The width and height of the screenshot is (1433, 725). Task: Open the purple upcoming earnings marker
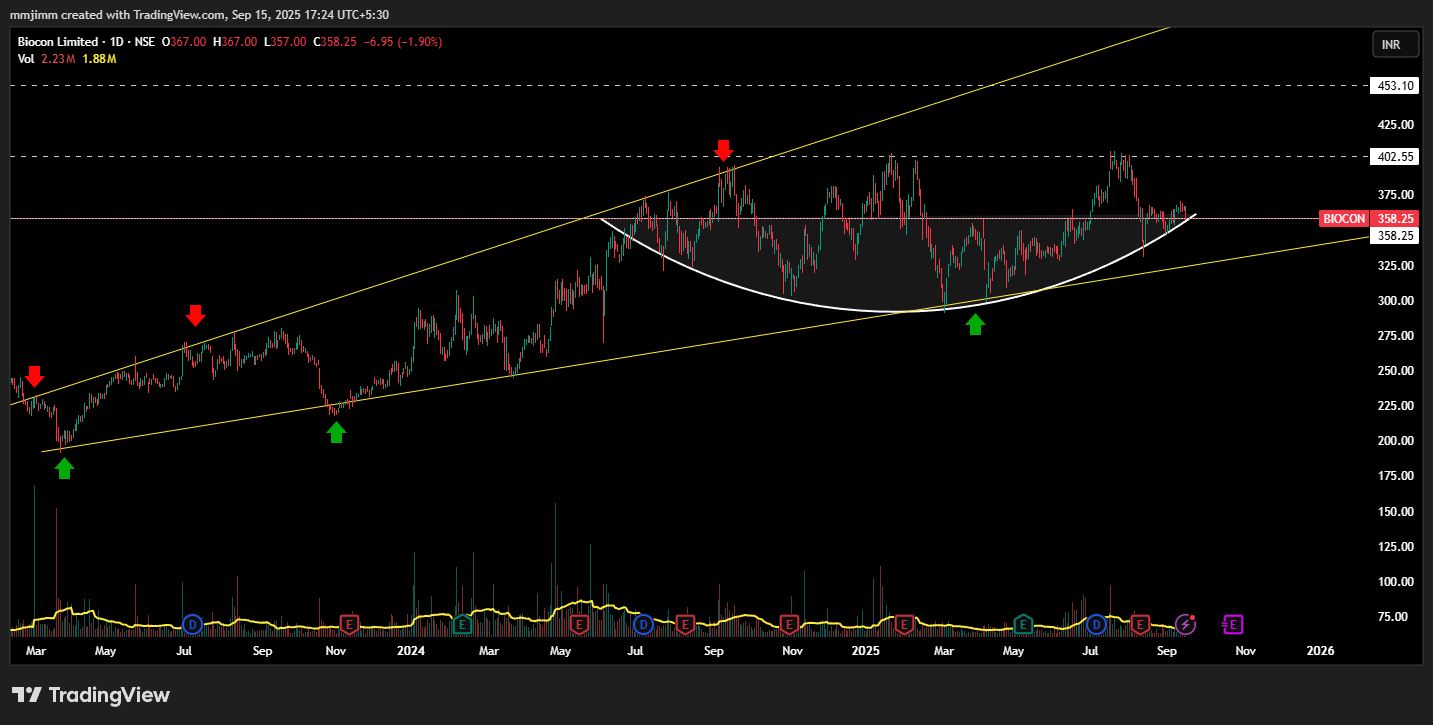[x=1233, y=624]
